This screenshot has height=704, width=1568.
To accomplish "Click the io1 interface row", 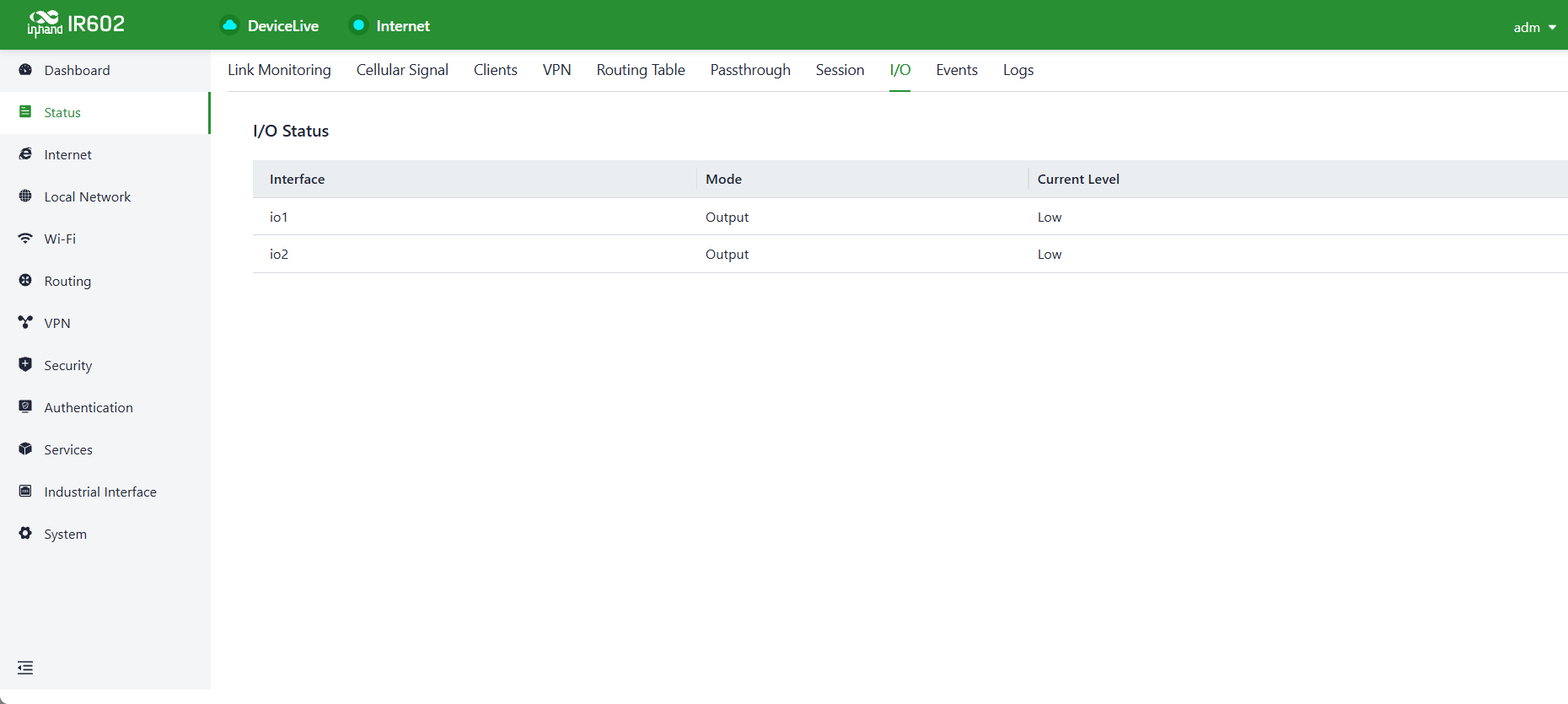I will [x=910, y=217].
